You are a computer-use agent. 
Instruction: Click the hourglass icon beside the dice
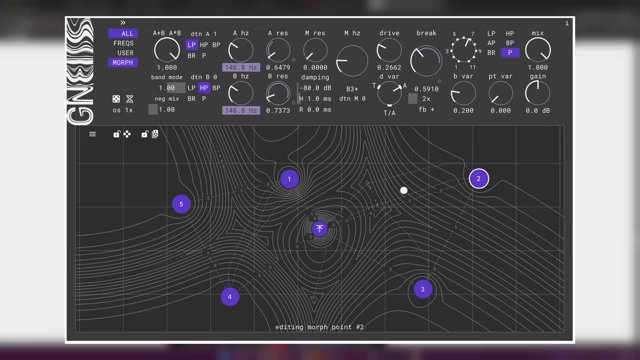(x=129, y=99)
